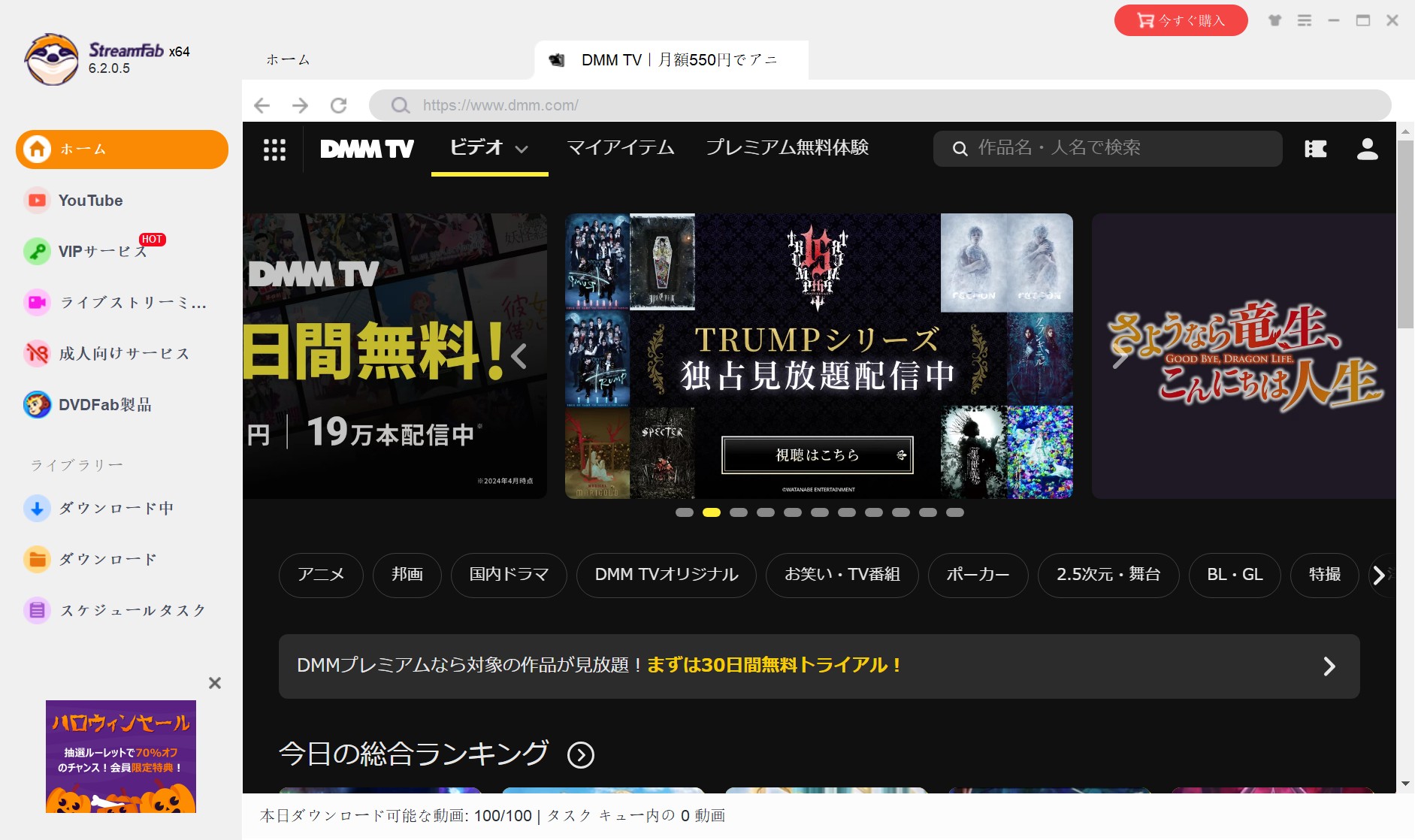Screen dimensions: 1415x840
Task: Open the user account profile icon
Action: [1368, 149]
